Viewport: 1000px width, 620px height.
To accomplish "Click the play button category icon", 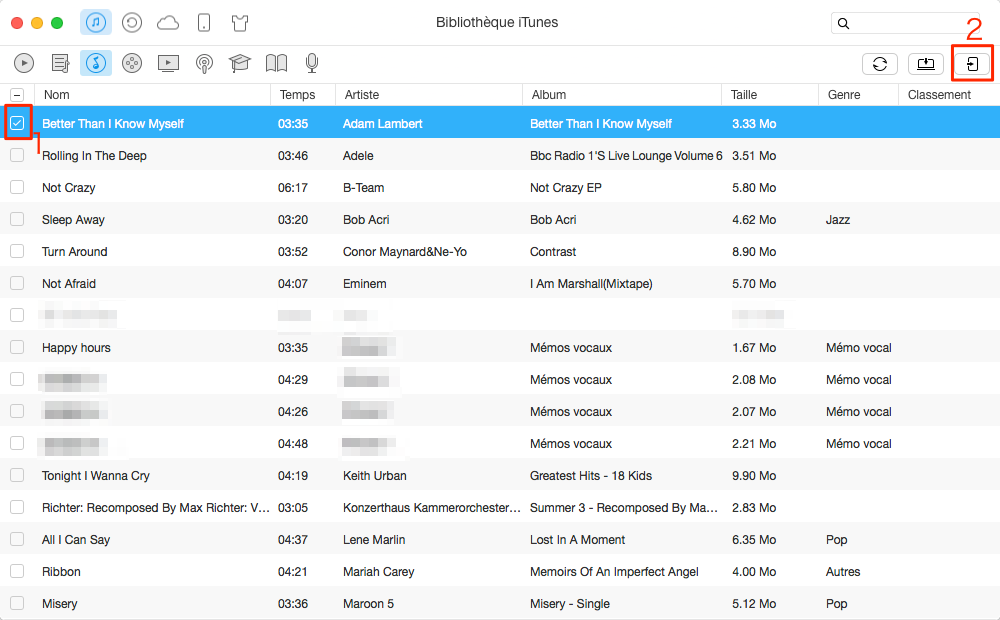I will 24,63.
